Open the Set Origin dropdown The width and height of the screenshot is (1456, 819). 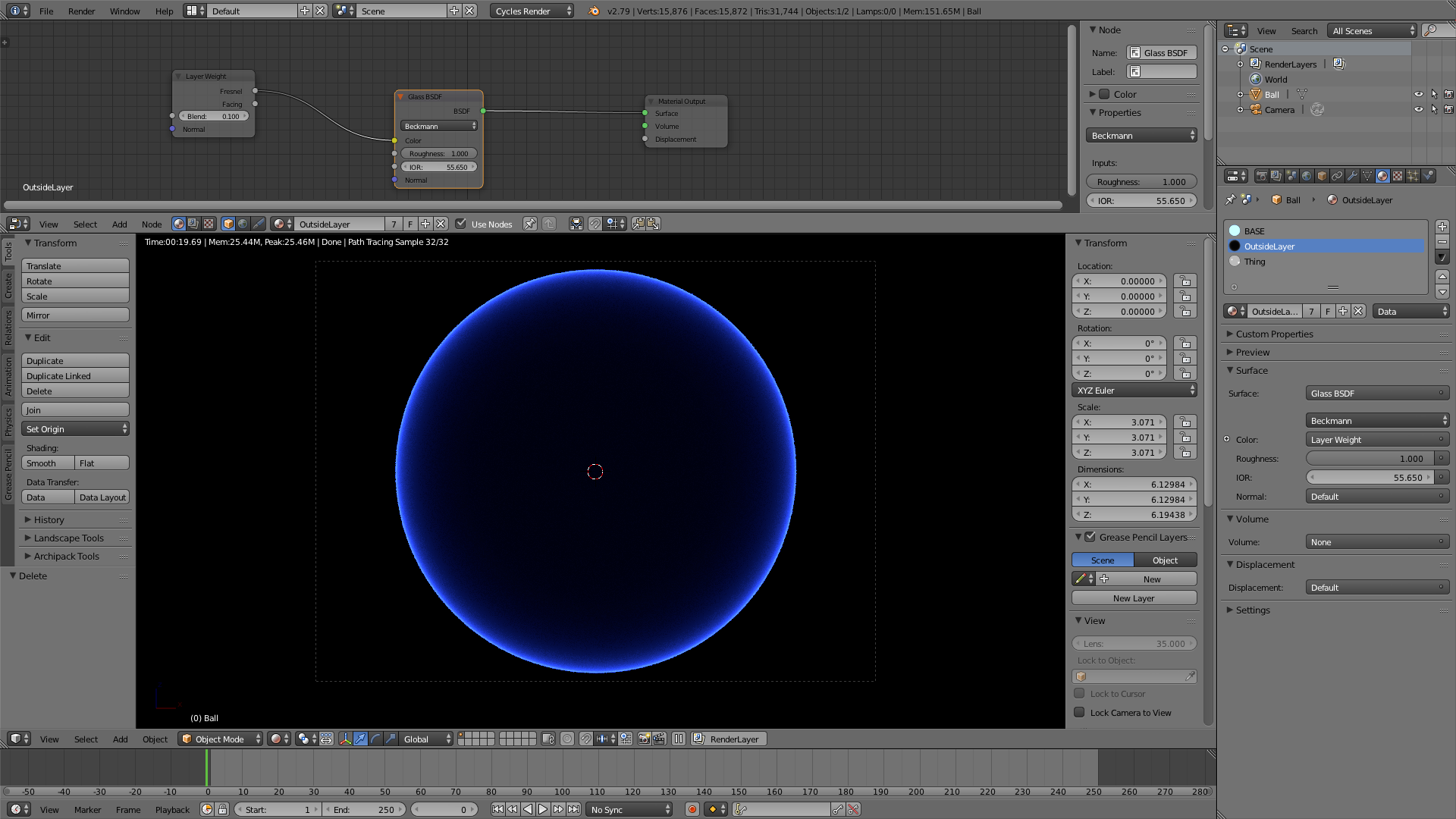pos(75,429)
